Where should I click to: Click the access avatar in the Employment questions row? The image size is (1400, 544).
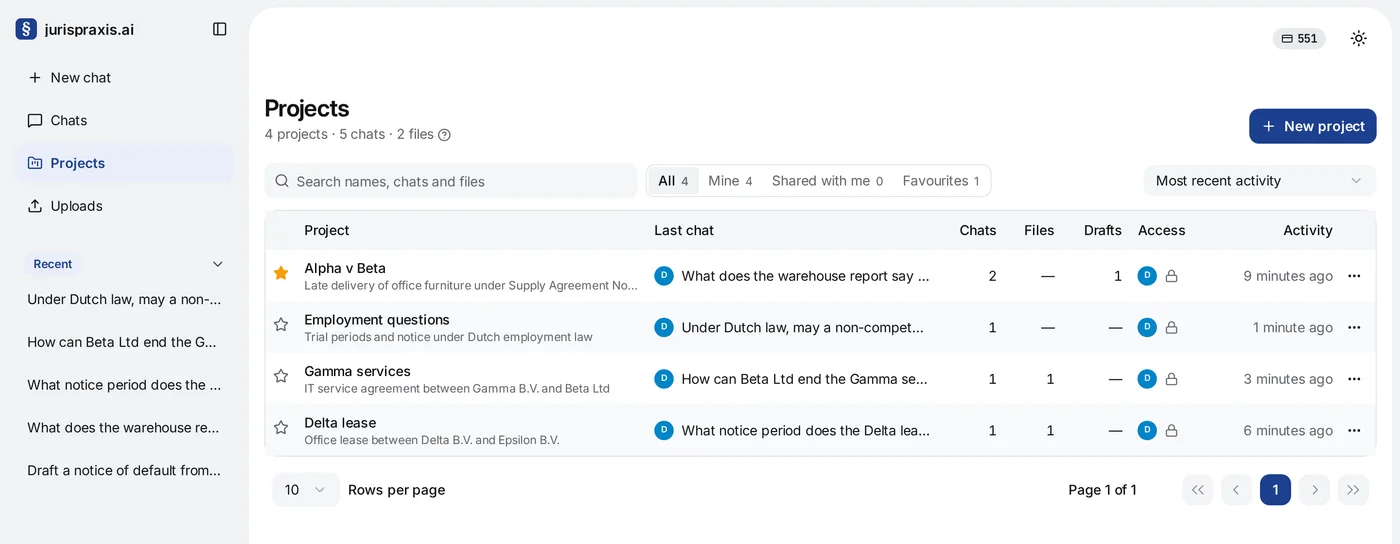(1147, 327)
